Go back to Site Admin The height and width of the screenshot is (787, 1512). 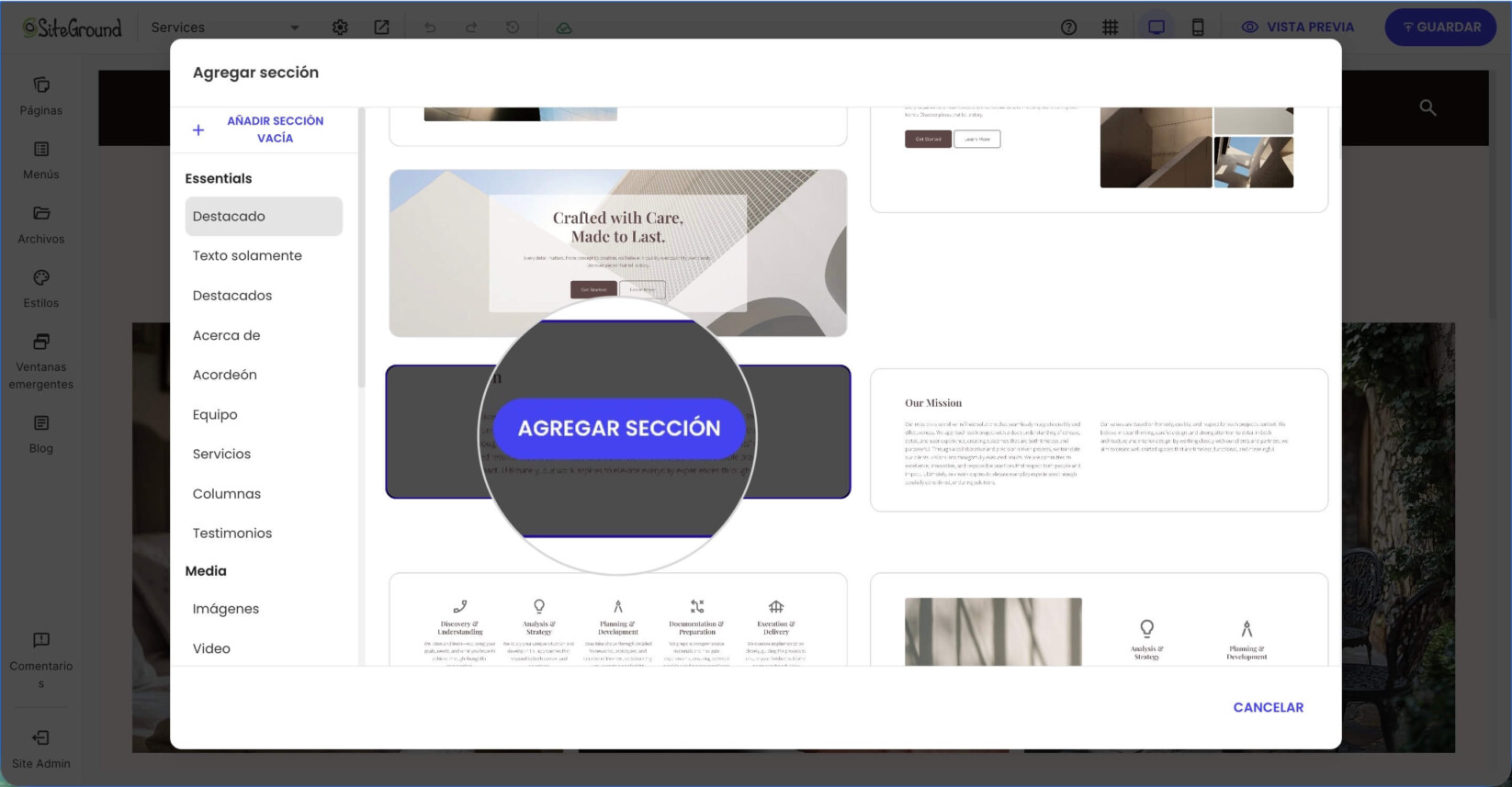[x=41, y=749]
